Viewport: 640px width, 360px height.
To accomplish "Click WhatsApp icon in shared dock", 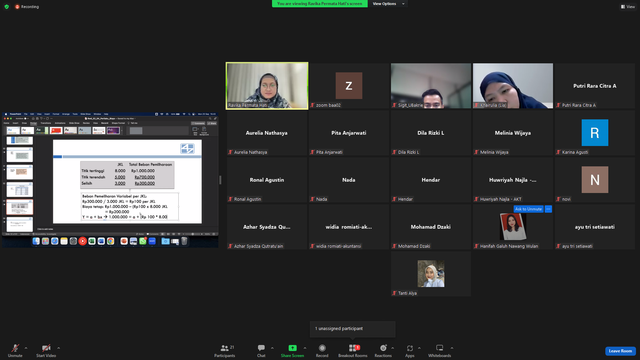I will coord(143,241).
